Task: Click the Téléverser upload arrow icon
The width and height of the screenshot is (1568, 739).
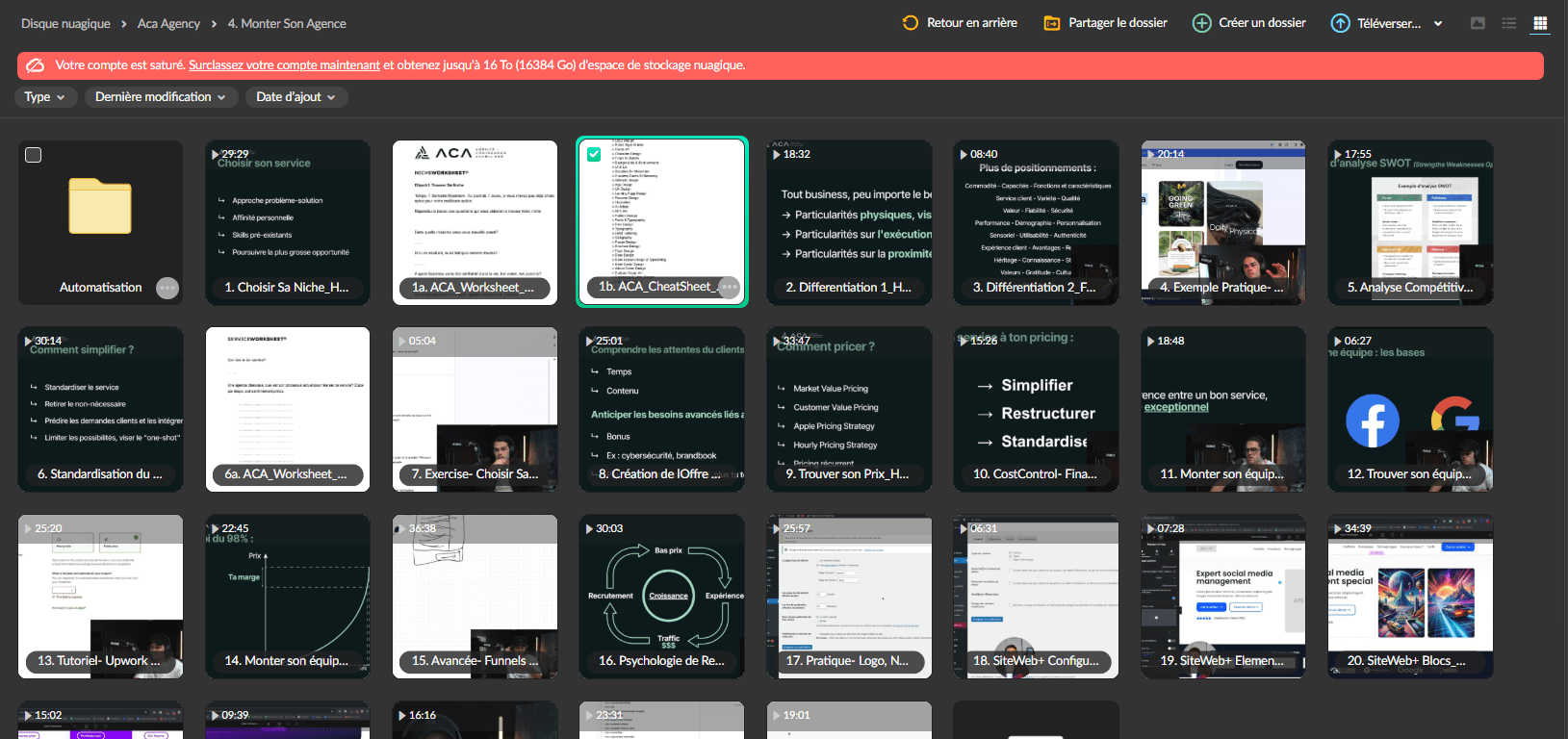Action: click(x=1340, y=23)
